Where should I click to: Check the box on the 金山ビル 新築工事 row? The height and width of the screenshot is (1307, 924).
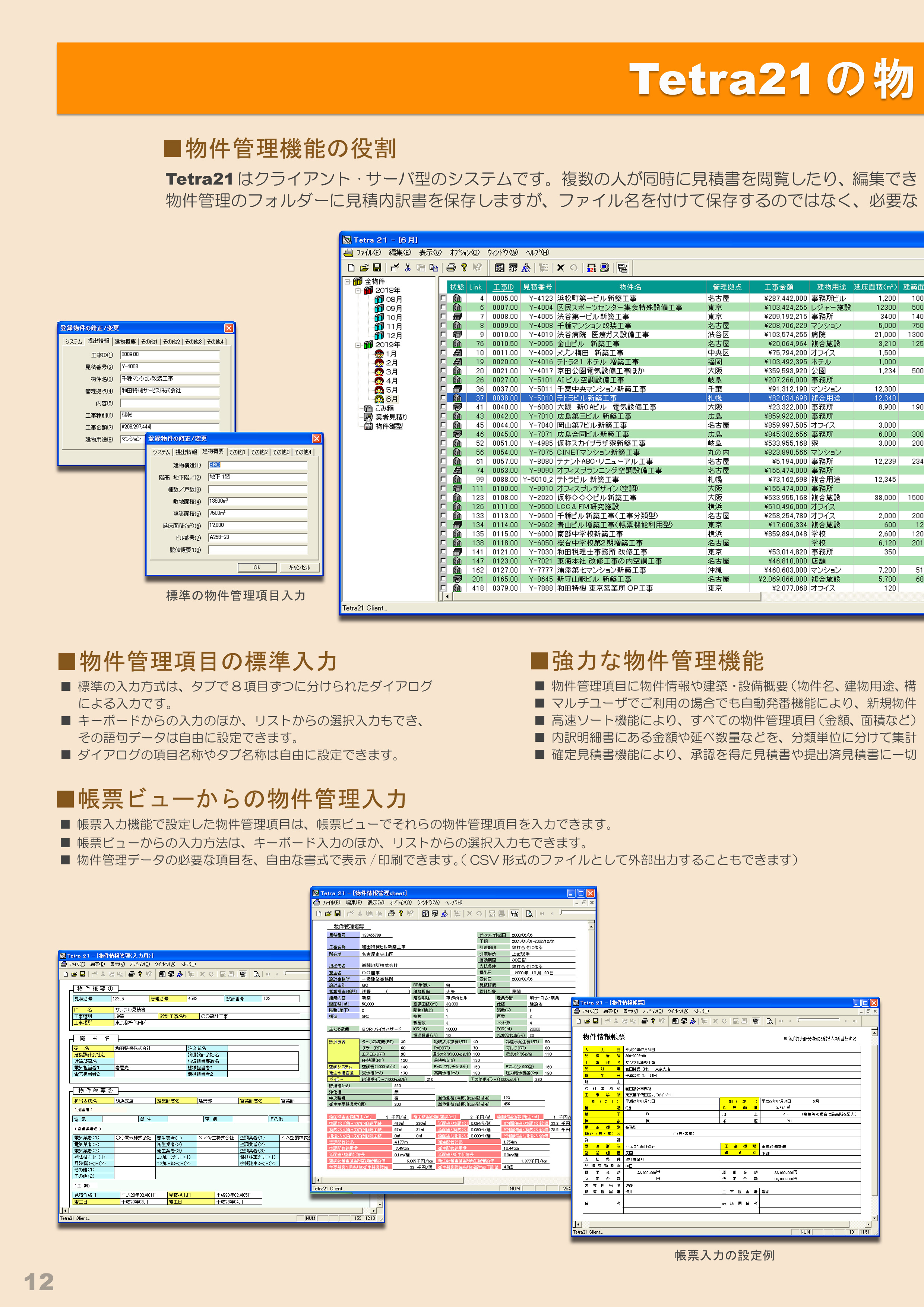(443, 344)
